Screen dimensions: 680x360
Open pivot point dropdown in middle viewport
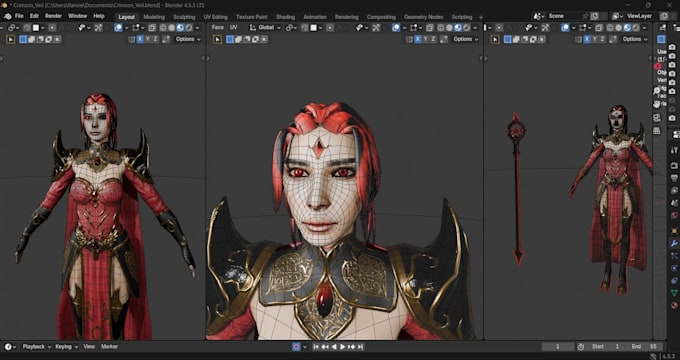291,28
